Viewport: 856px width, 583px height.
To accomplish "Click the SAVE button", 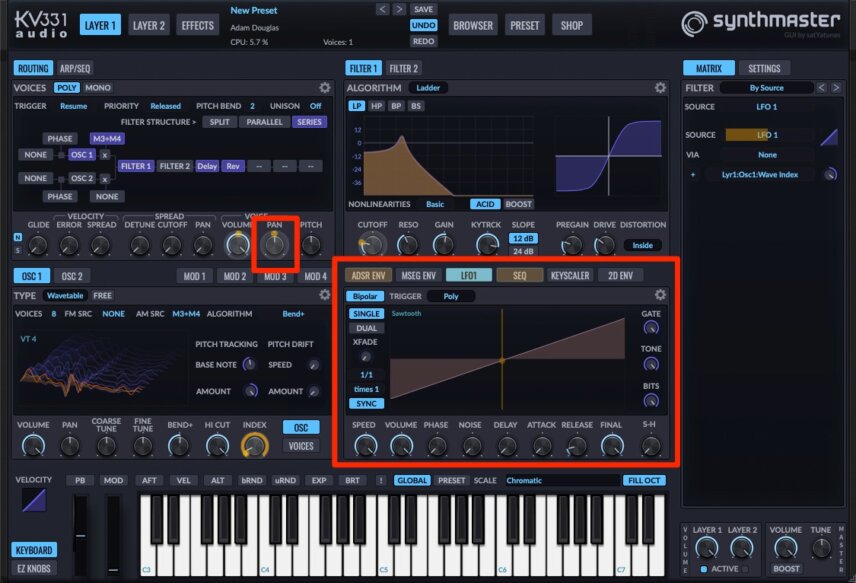I will point(423,9).
